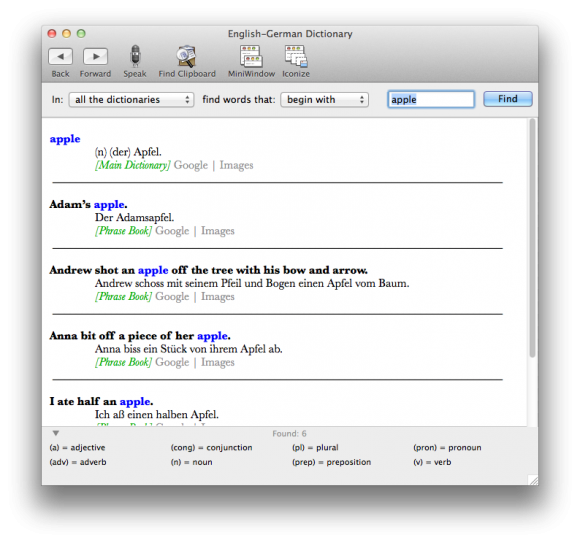
Task: Click the [Main Dictionary] source label
Action: 132,165
